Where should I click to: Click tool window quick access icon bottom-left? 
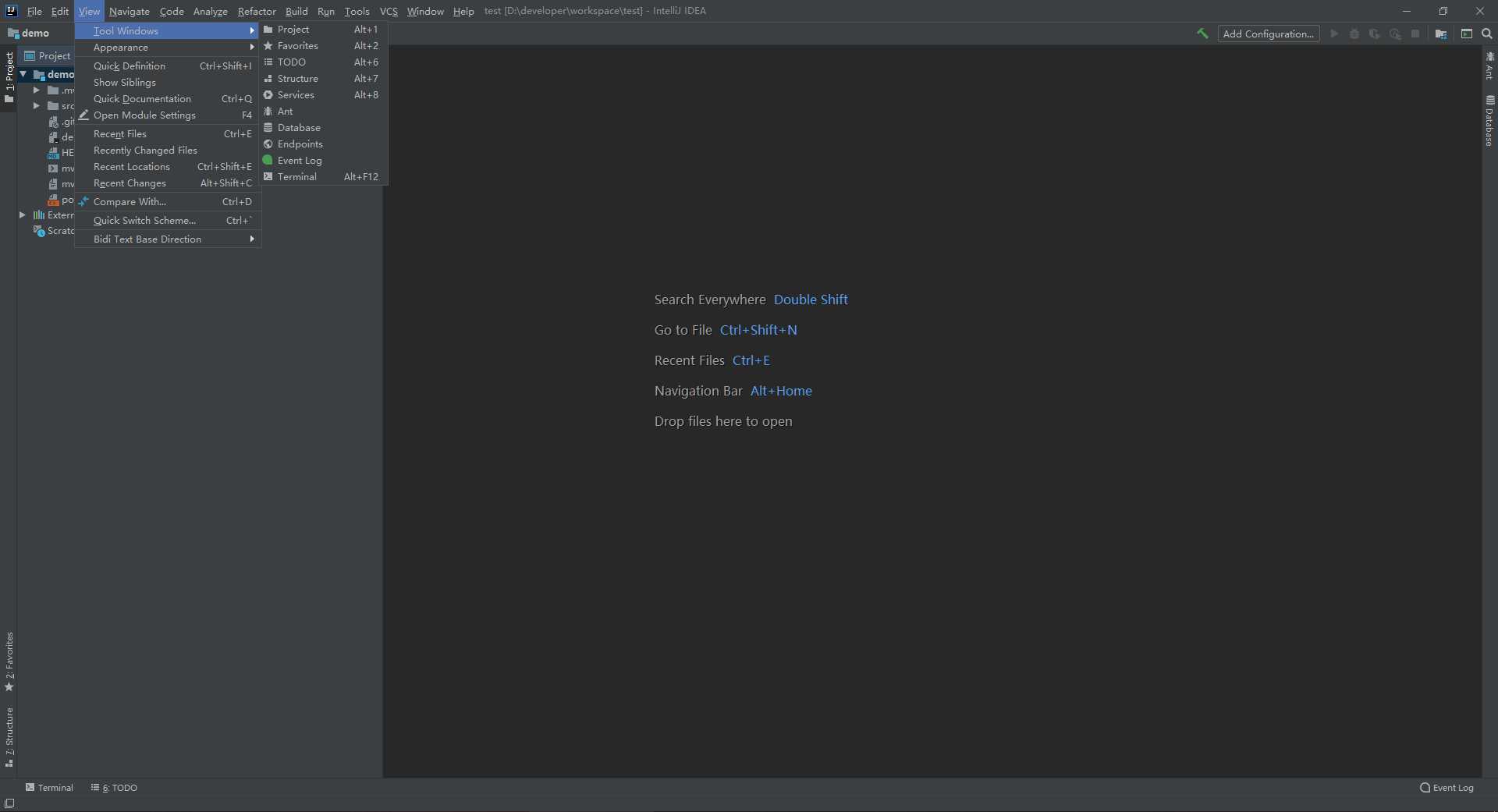[9, 803]
